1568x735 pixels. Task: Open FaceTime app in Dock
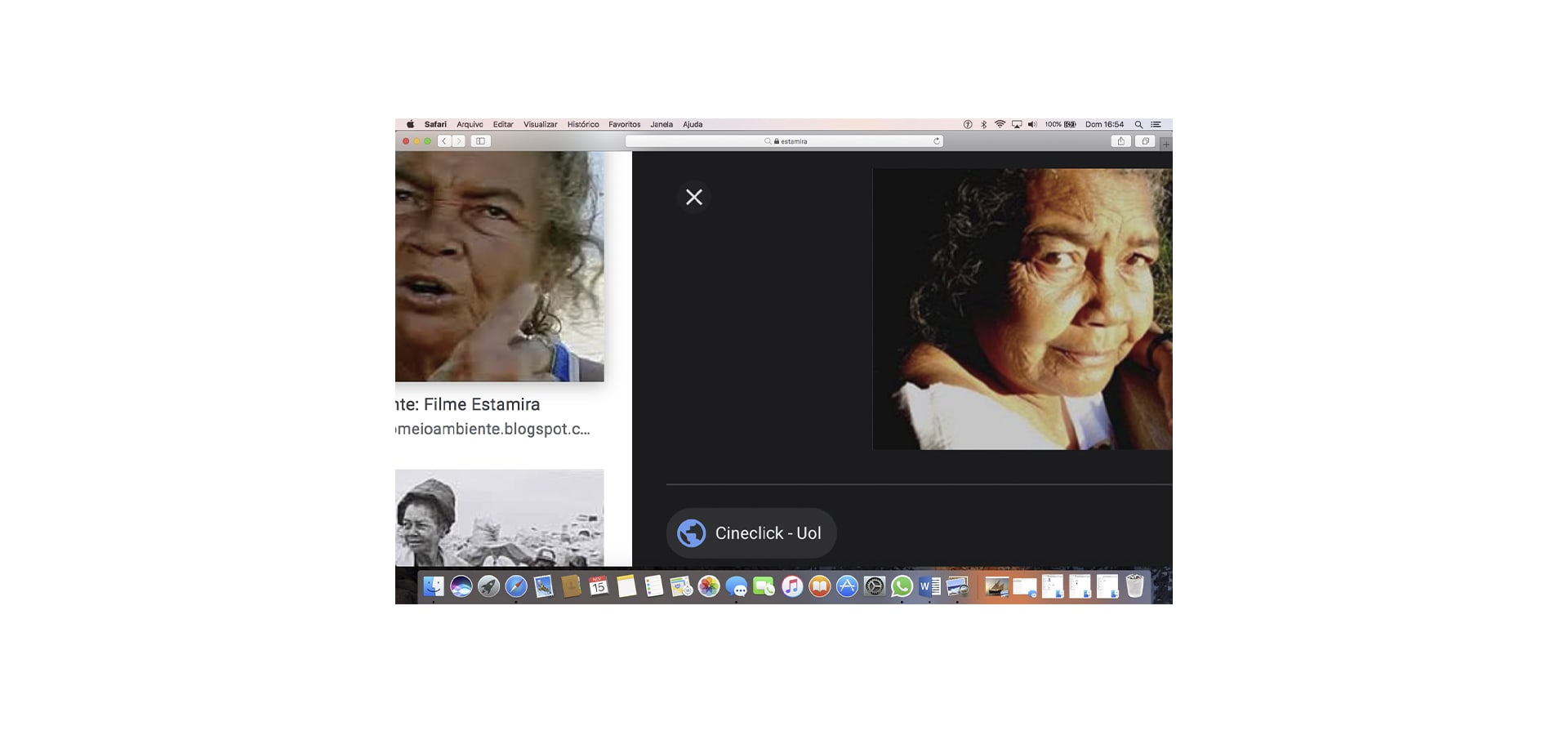764,586
